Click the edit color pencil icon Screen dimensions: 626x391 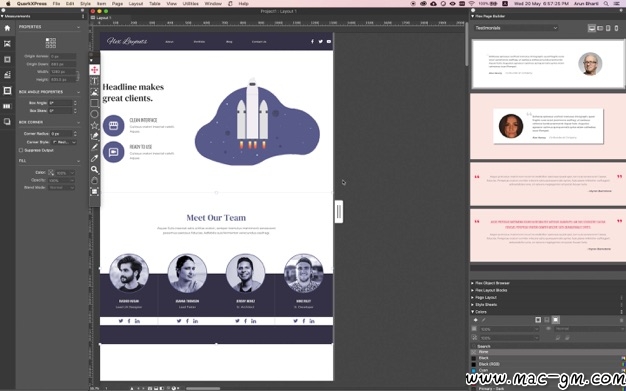pyautogui.click(x=483, y=320)
